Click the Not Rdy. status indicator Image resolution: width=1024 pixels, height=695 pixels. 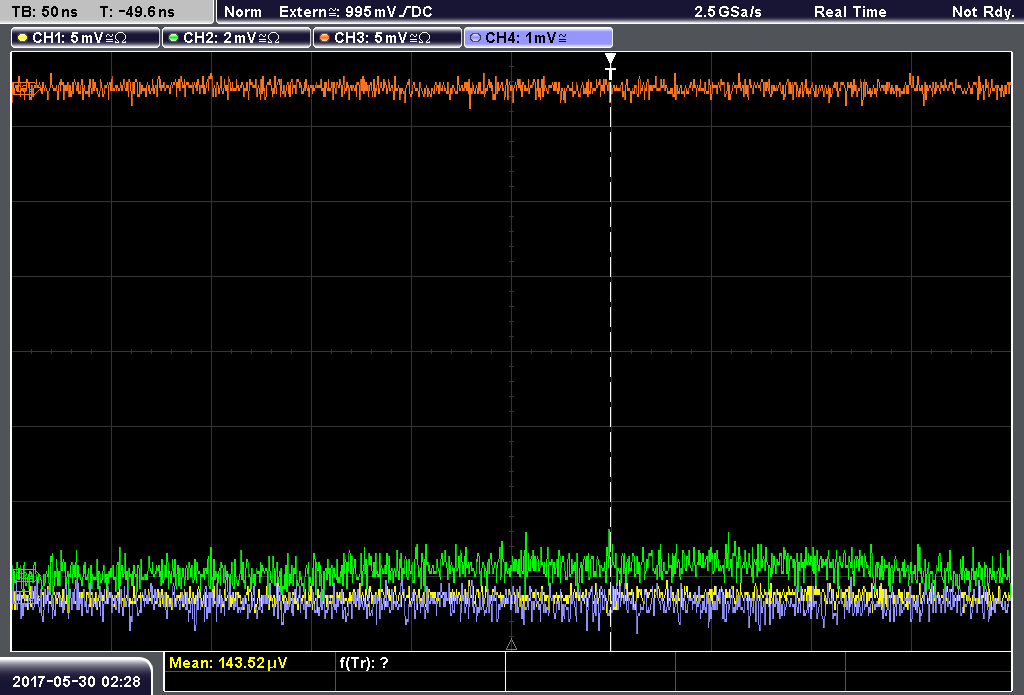[983, 12]
